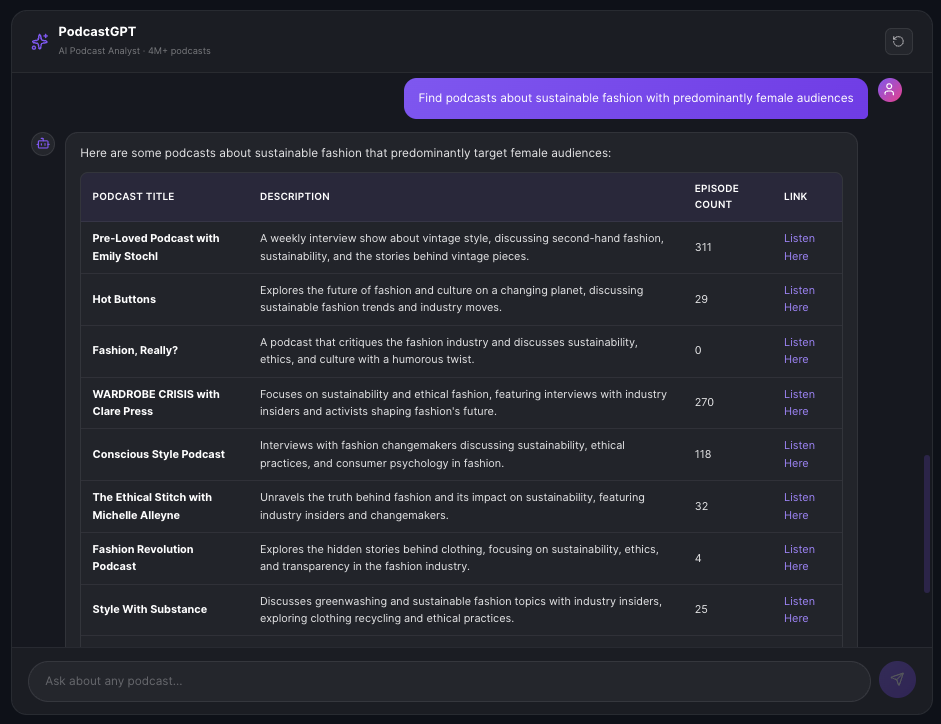Image resolution: width=941 pixels, height=724 pixels.
Task: Click the Podcast Title column header
Action: pyautogui.click(x=133, y=197)
